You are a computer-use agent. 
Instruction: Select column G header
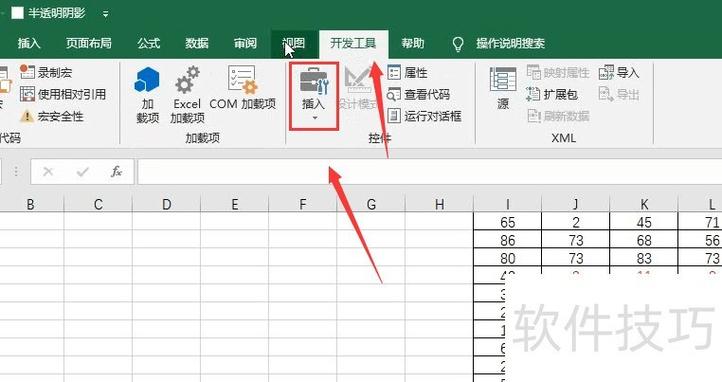click(371, 204)
